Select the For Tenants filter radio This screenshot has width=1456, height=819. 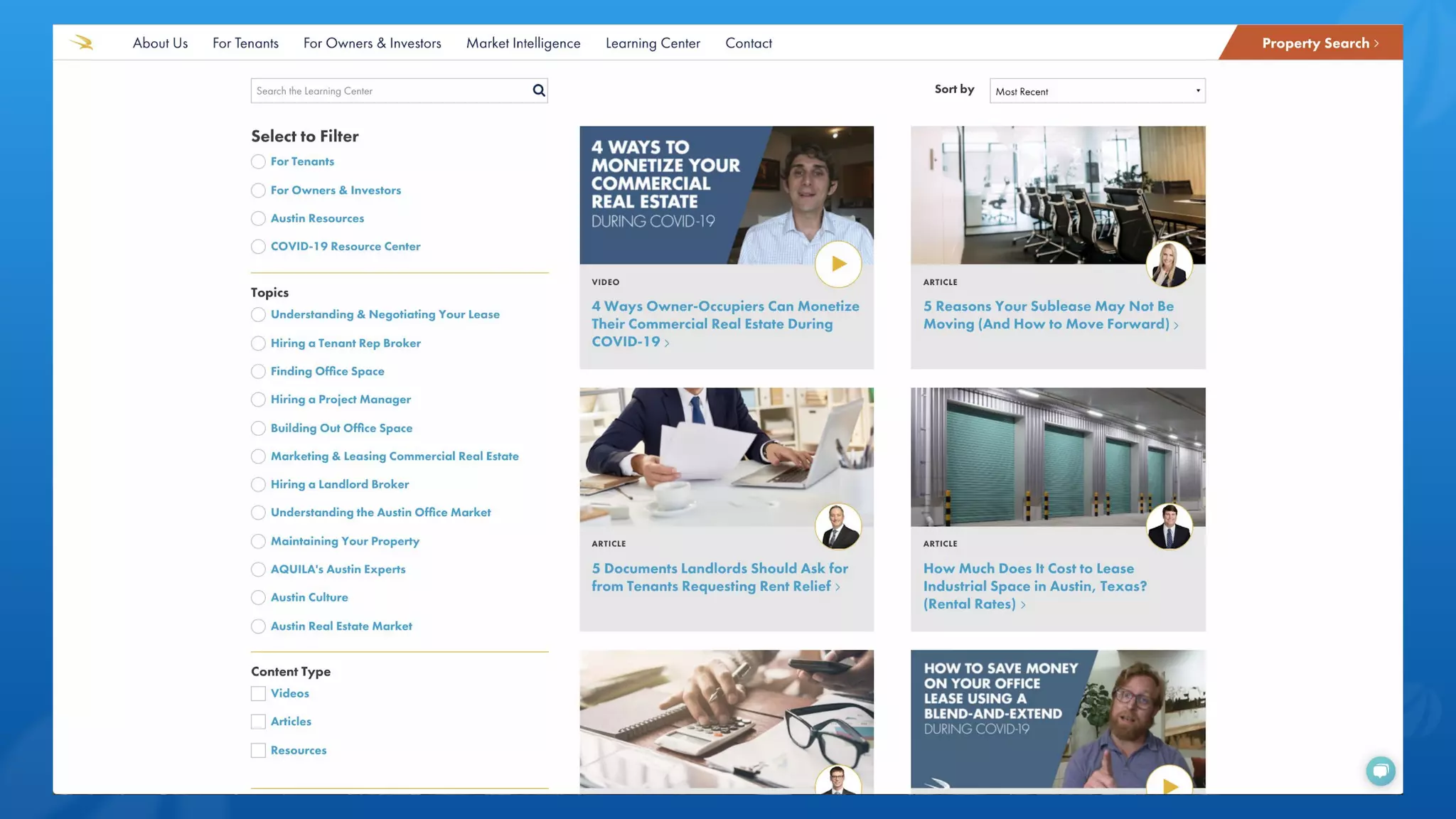[x=258, y=162]
